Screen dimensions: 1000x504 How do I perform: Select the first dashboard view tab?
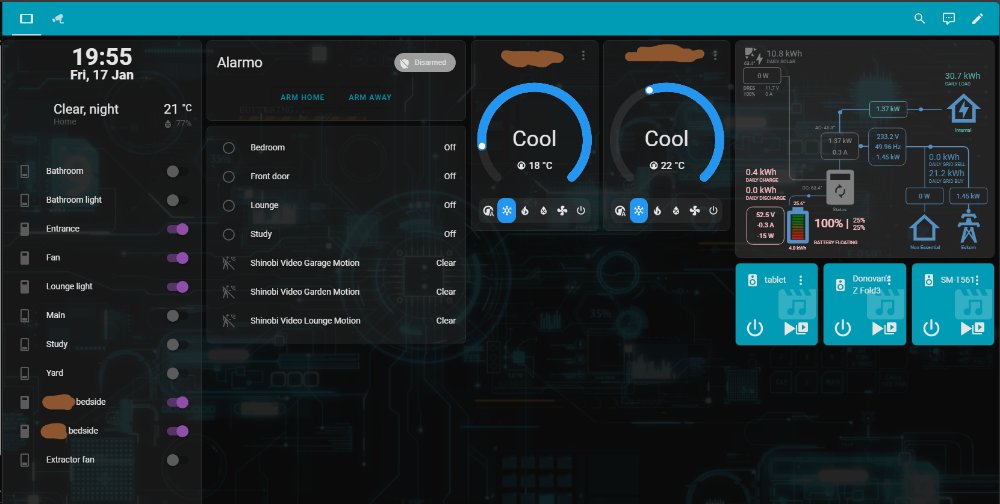tap(26, 19)
